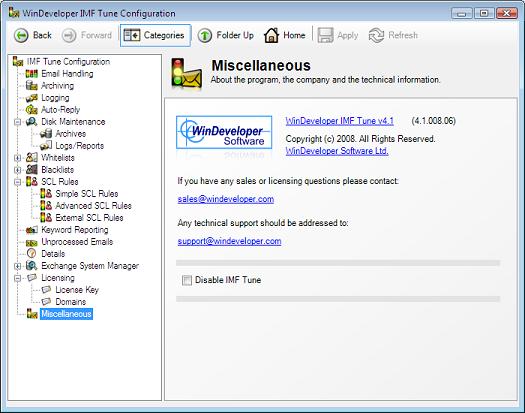Click support@windeveloper.com email link
Screen dimensions: 525x413
tap(229, 241)
